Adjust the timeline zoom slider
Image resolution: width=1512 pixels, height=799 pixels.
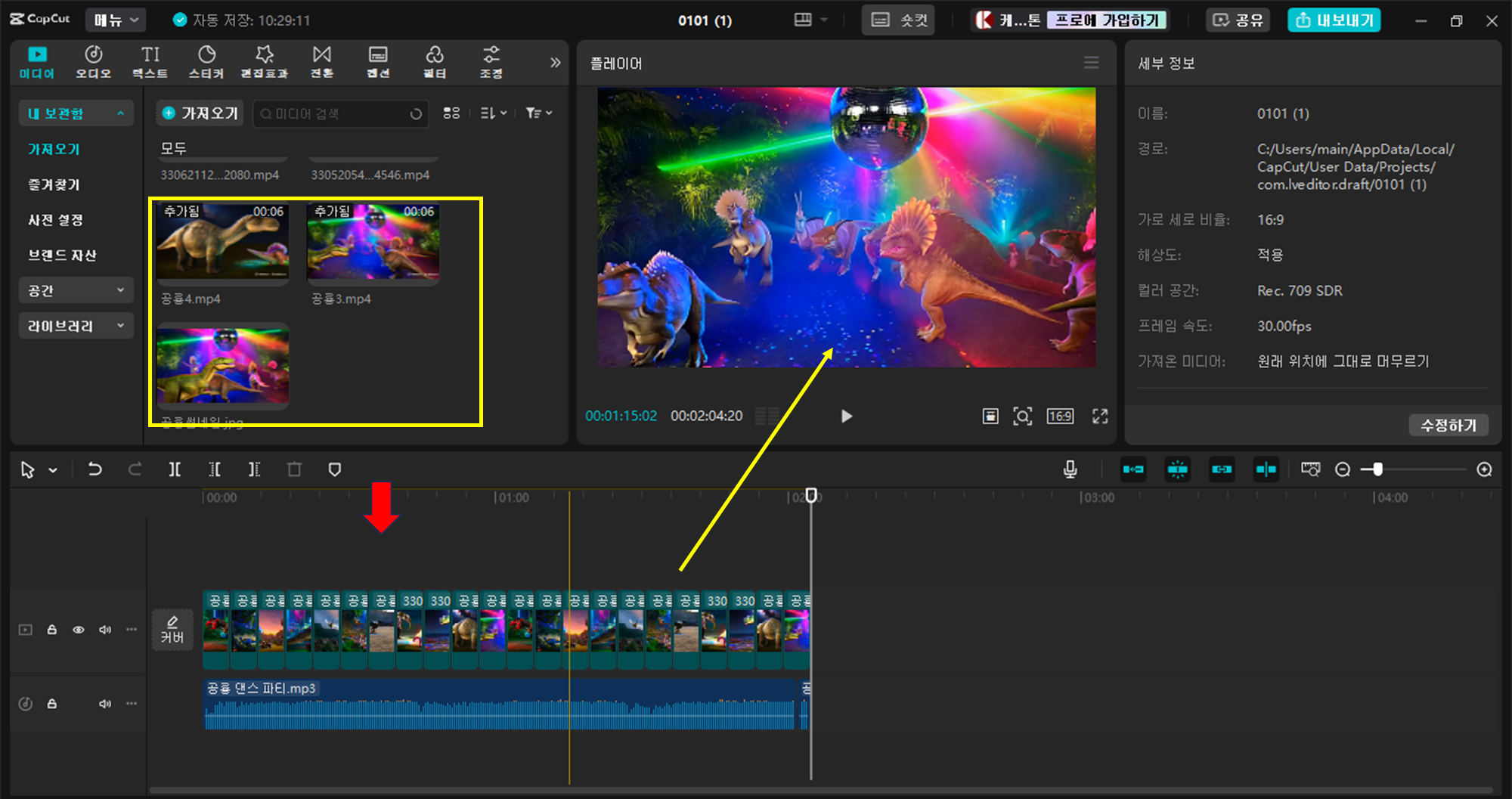[x=1377, y=469]
